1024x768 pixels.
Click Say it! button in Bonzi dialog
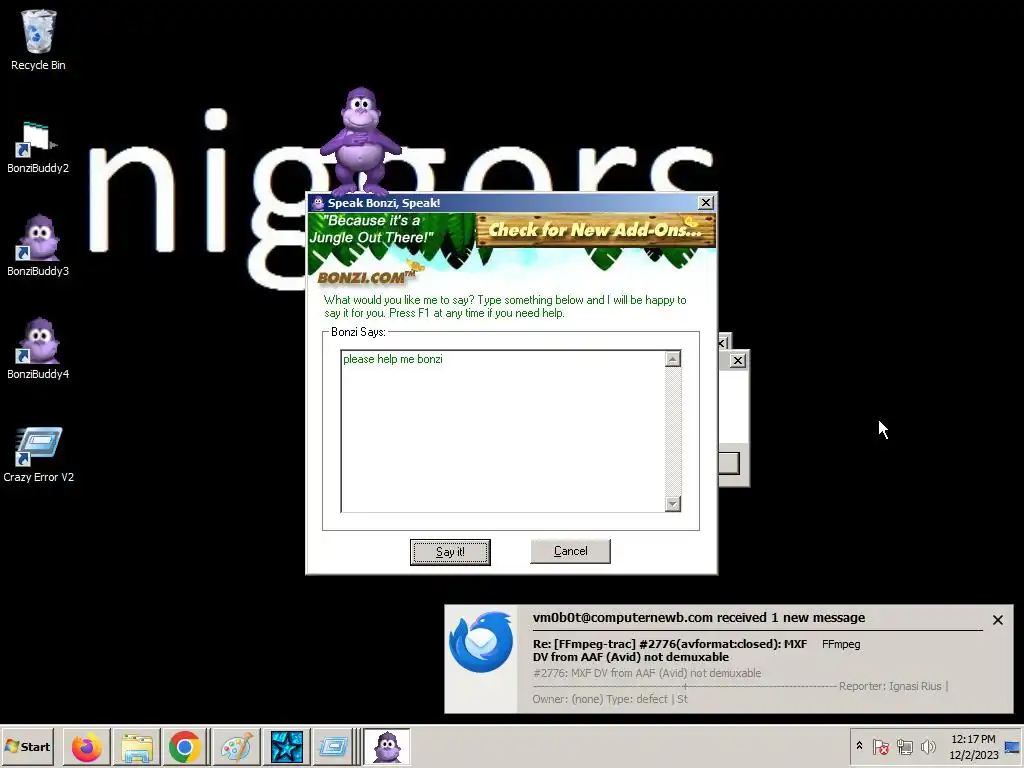pyautogui.click(x=450, y=552)
